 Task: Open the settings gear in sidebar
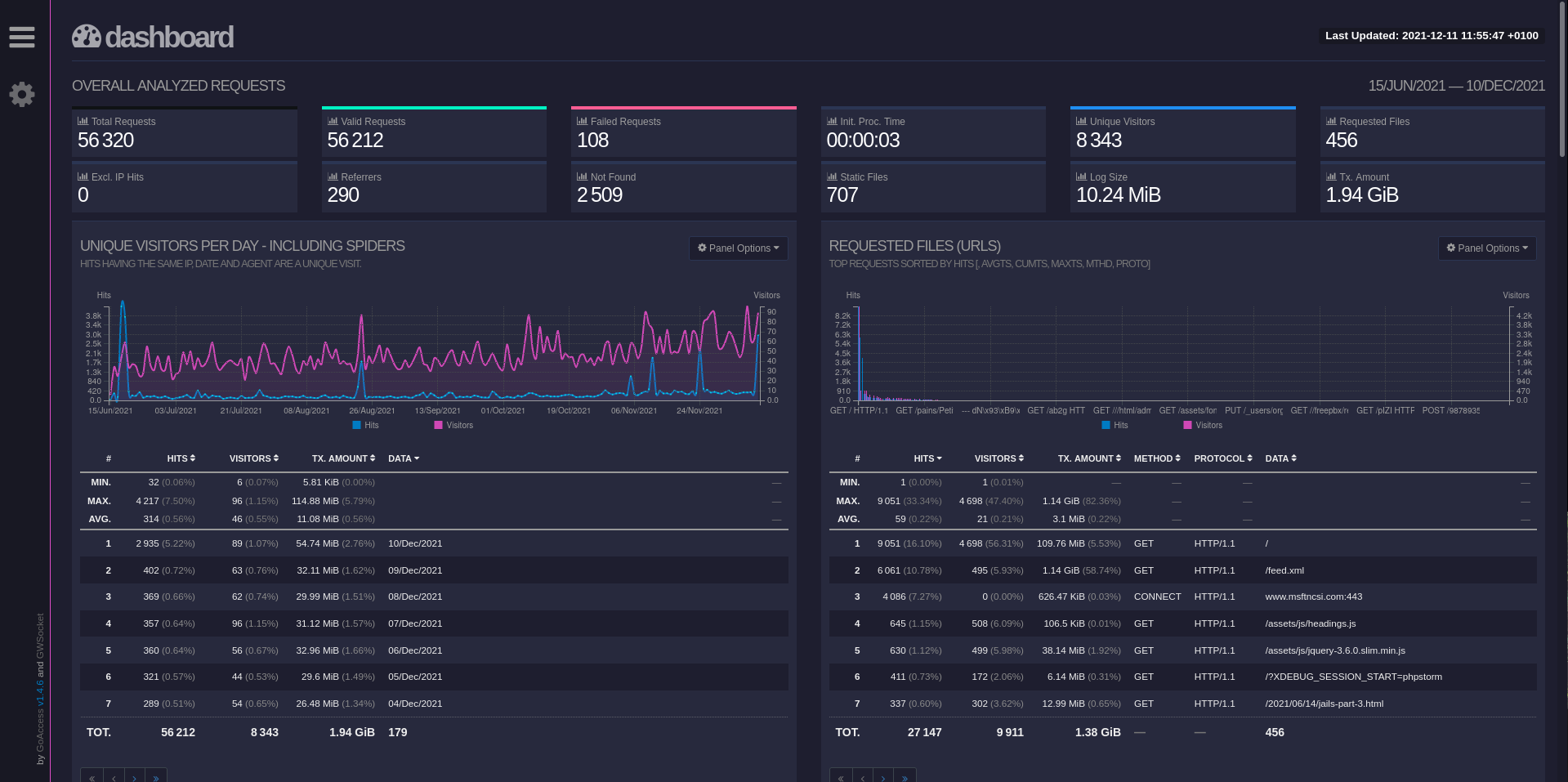tap(22, 95)
